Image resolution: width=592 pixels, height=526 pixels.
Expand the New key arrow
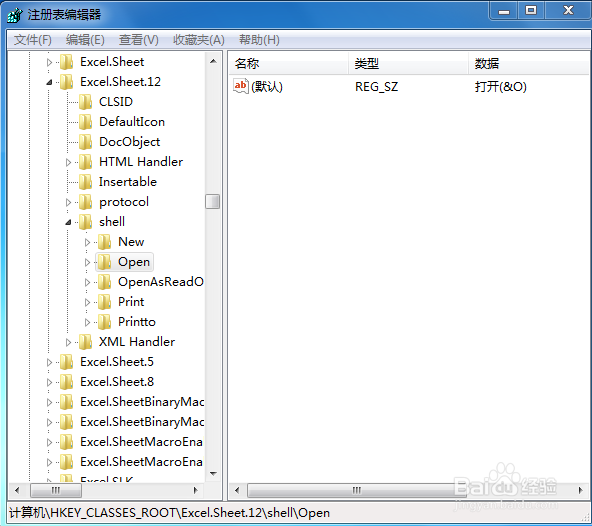pyautogui.click(x=87, y=242)
